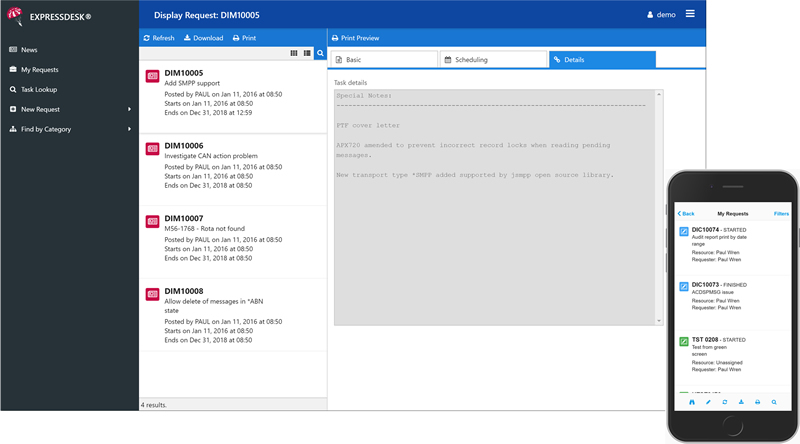Click inside the Task details text area
Viewport: 800px width, 444px height.
click(494, 207)
